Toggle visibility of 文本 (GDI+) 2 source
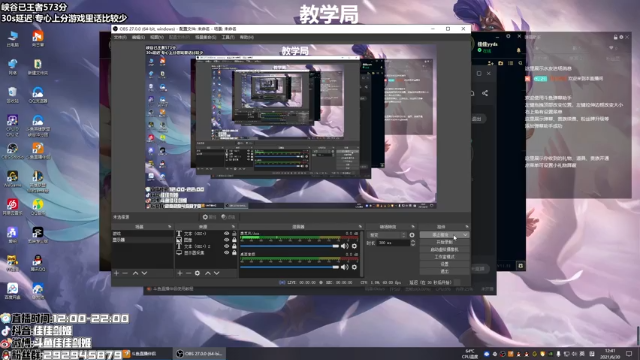 [x=227, y=247]
